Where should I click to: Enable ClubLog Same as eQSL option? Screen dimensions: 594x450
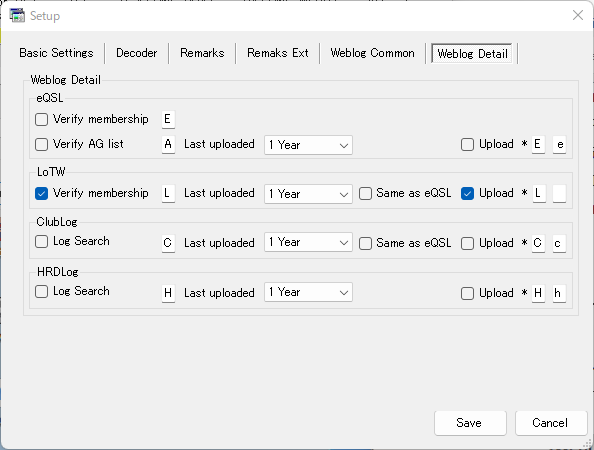(365, 243)
